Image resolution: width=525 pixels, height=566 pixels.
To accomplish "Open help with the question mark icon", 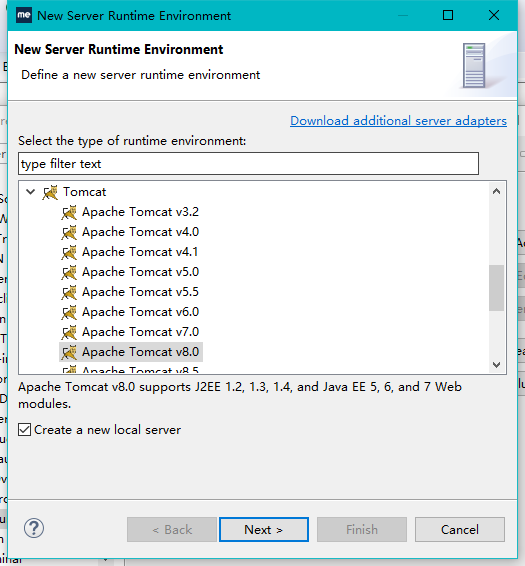I will (x=34, y=528).
